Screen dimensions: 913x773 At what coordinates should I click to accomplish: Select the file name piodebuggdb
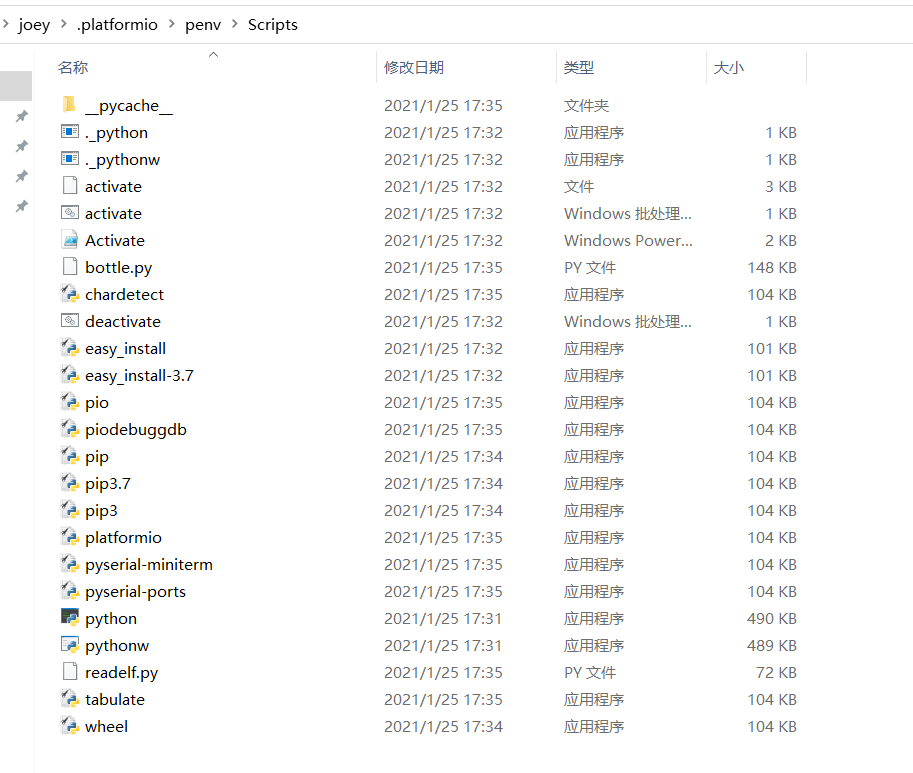[x=136, y=430]
